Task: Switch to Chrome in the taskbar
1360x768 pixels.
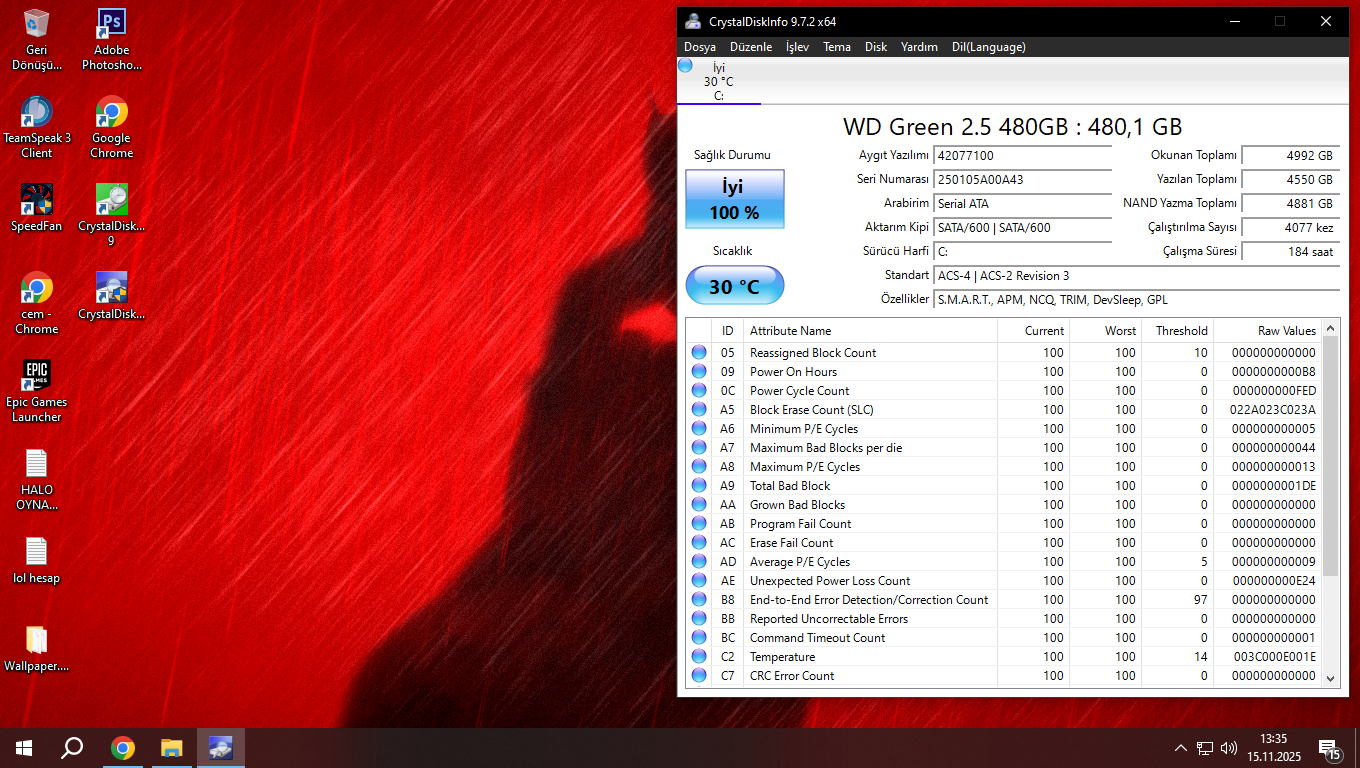Action: (123, 748)
